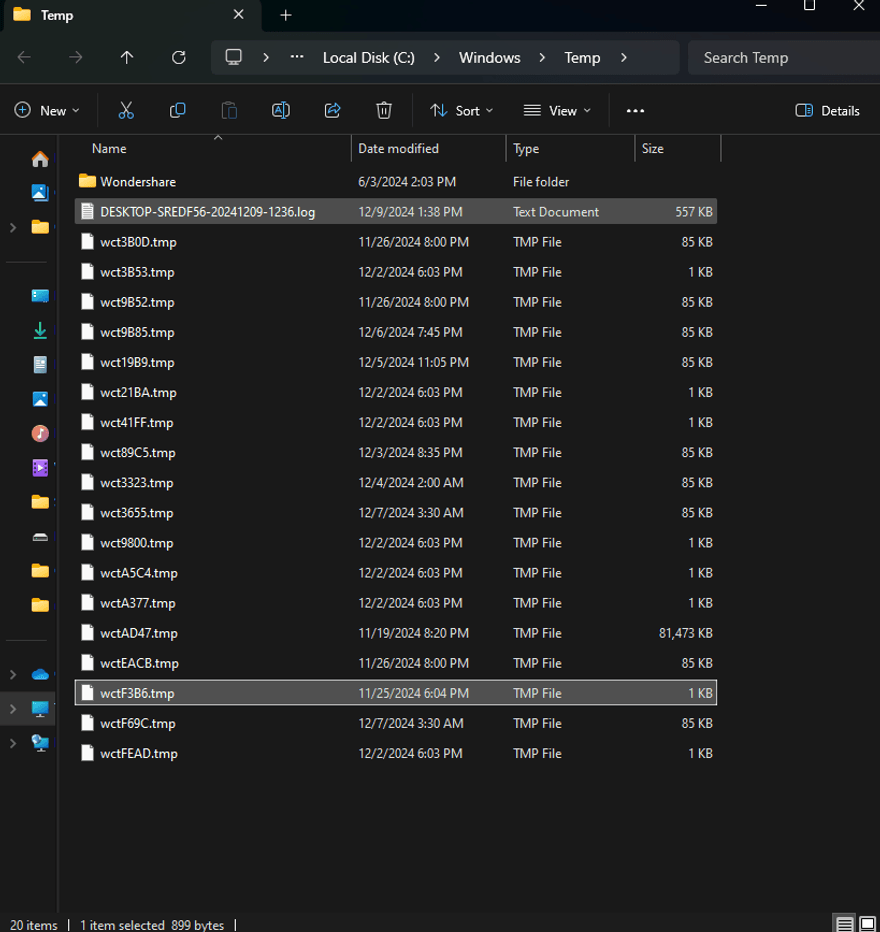Open the View layout dropdown
Screen dimensions: 880x932
point(557,111)
